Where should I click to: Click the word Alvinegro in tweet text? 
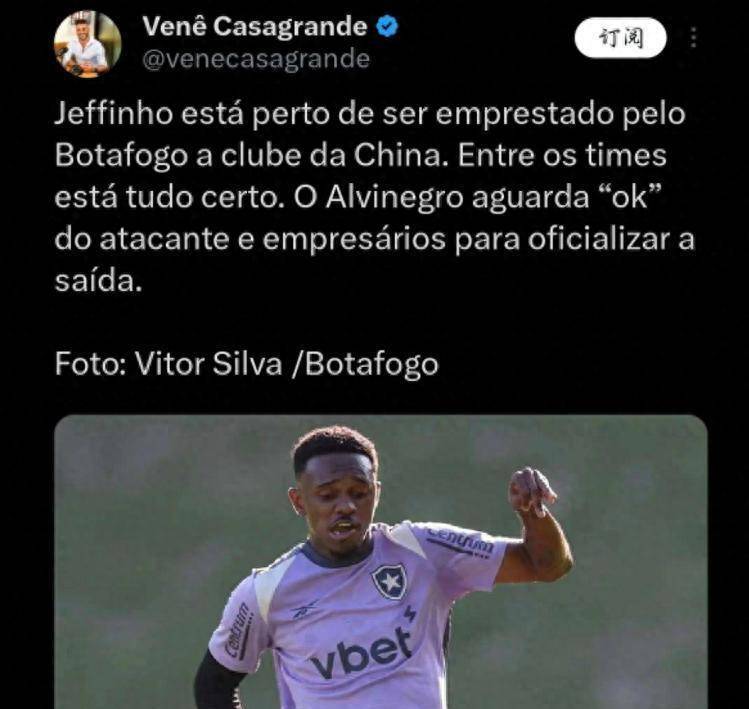click(x=395, y=198)
